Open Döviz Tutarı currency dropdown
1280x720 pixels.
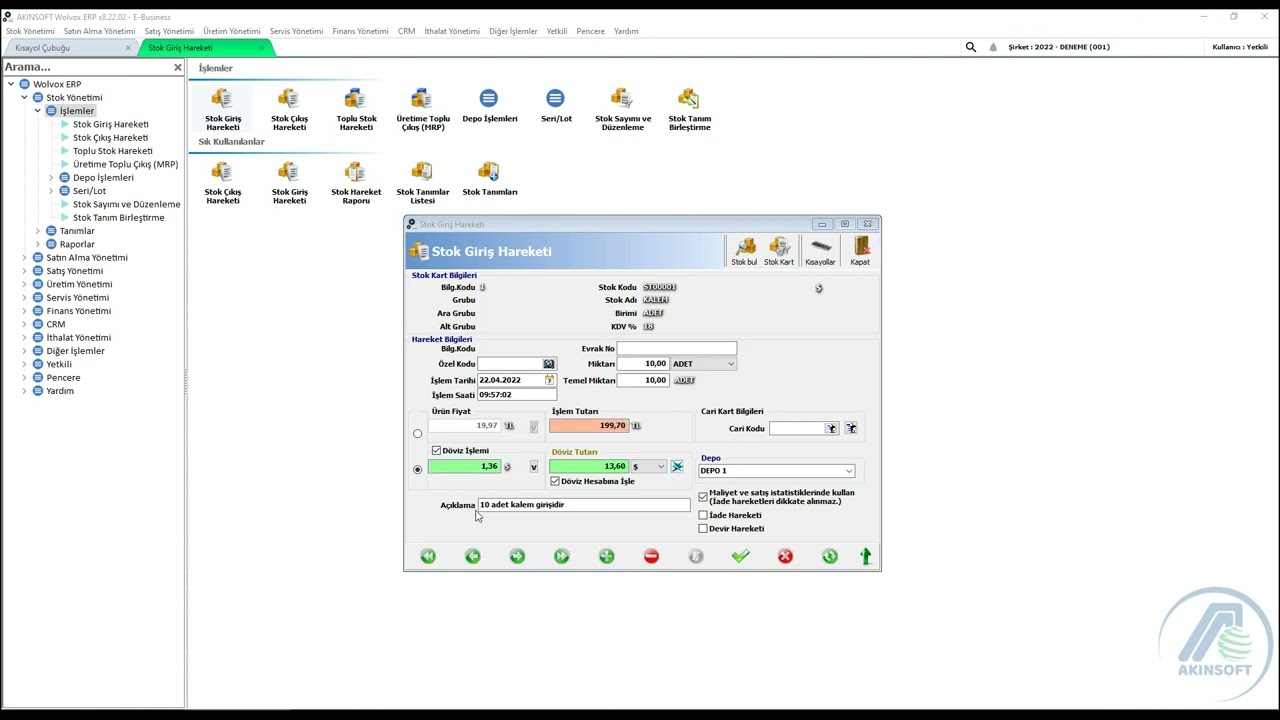coord(648,467)
